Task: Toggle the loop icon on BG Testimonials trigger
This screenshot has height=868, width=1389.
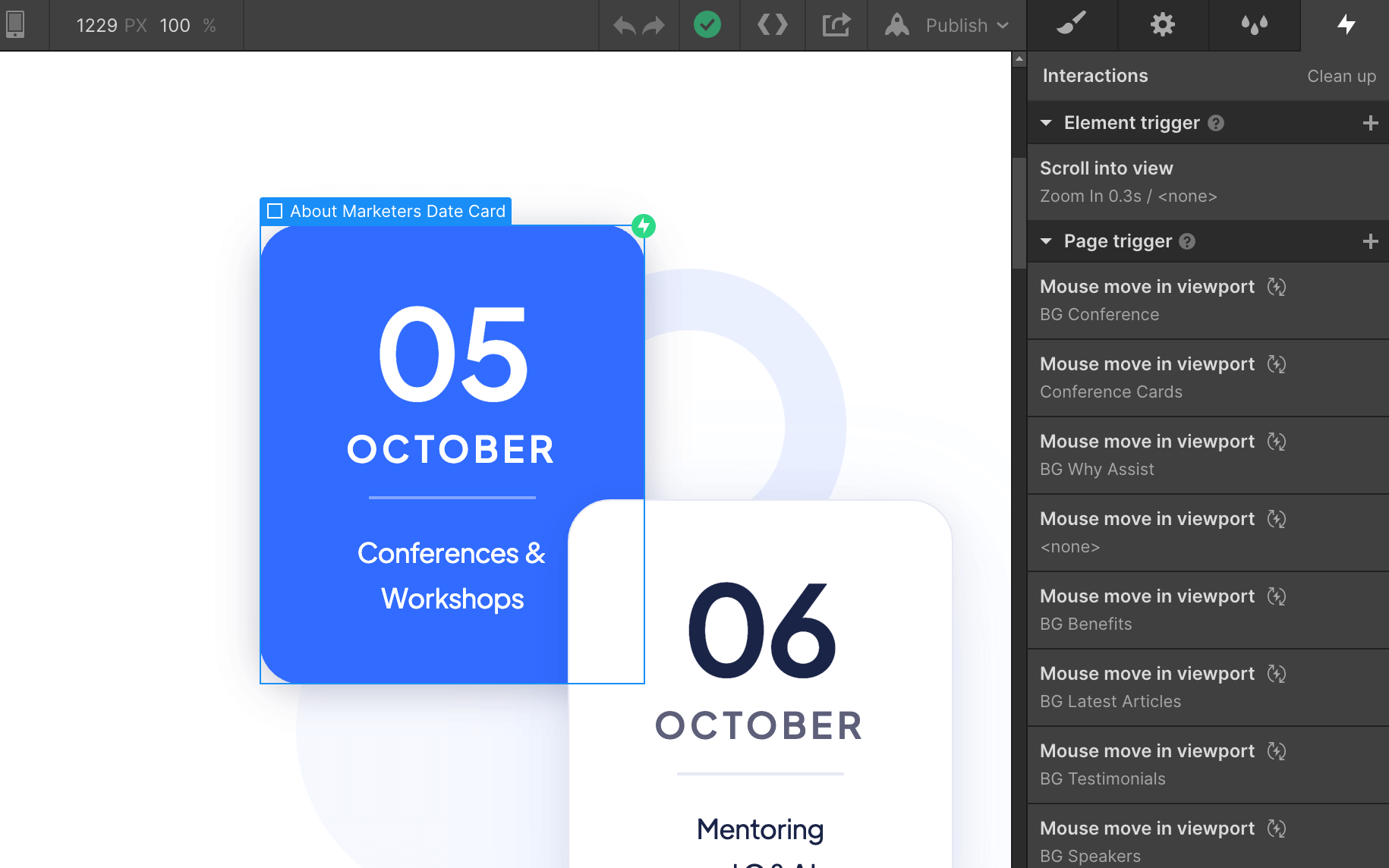Action: (x=1277, y=752)
